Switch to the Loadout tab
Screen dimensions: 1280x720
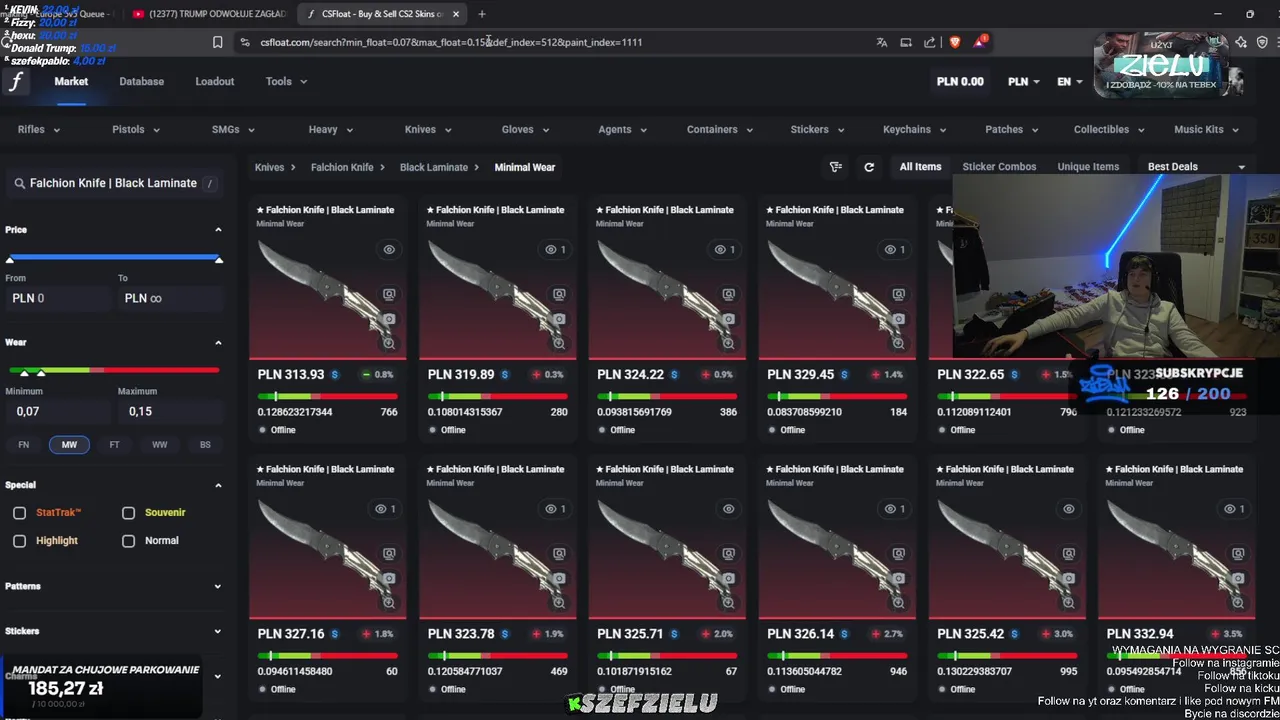[x=214, y=82]
